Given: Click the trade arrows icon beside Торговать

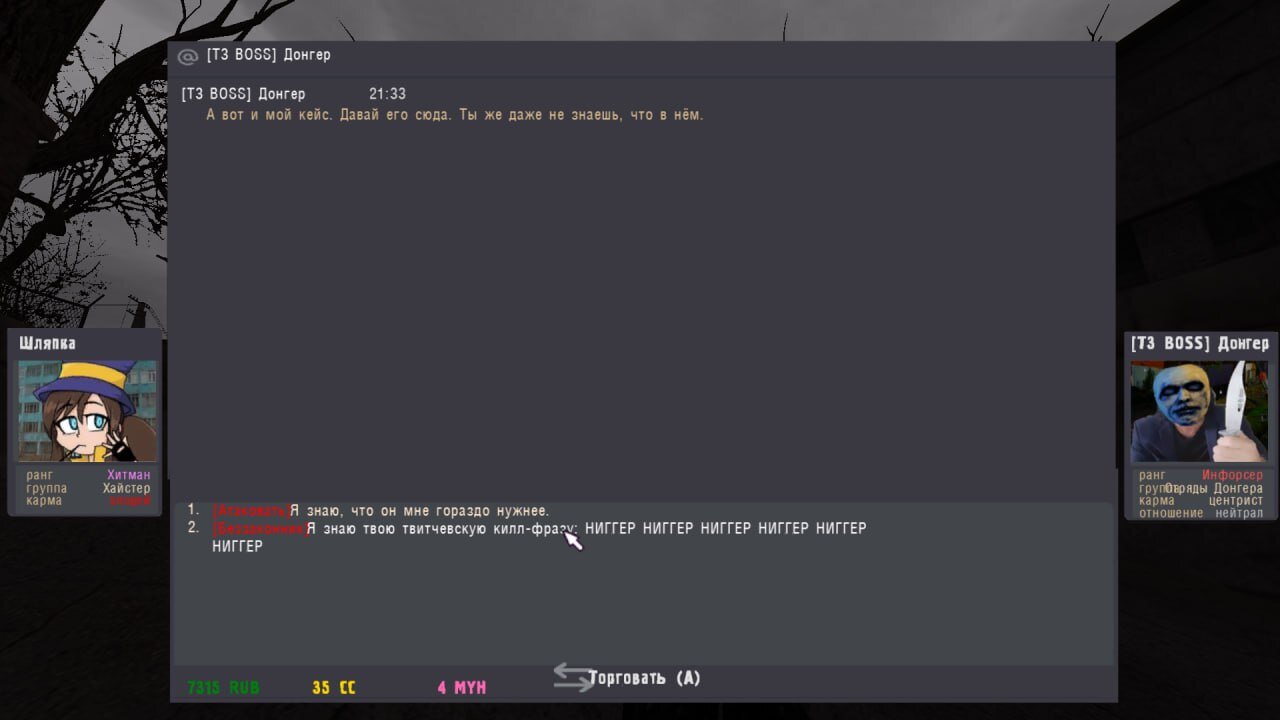Looking at the screenshot, I should pyautogui.click(x=573, y=677).
